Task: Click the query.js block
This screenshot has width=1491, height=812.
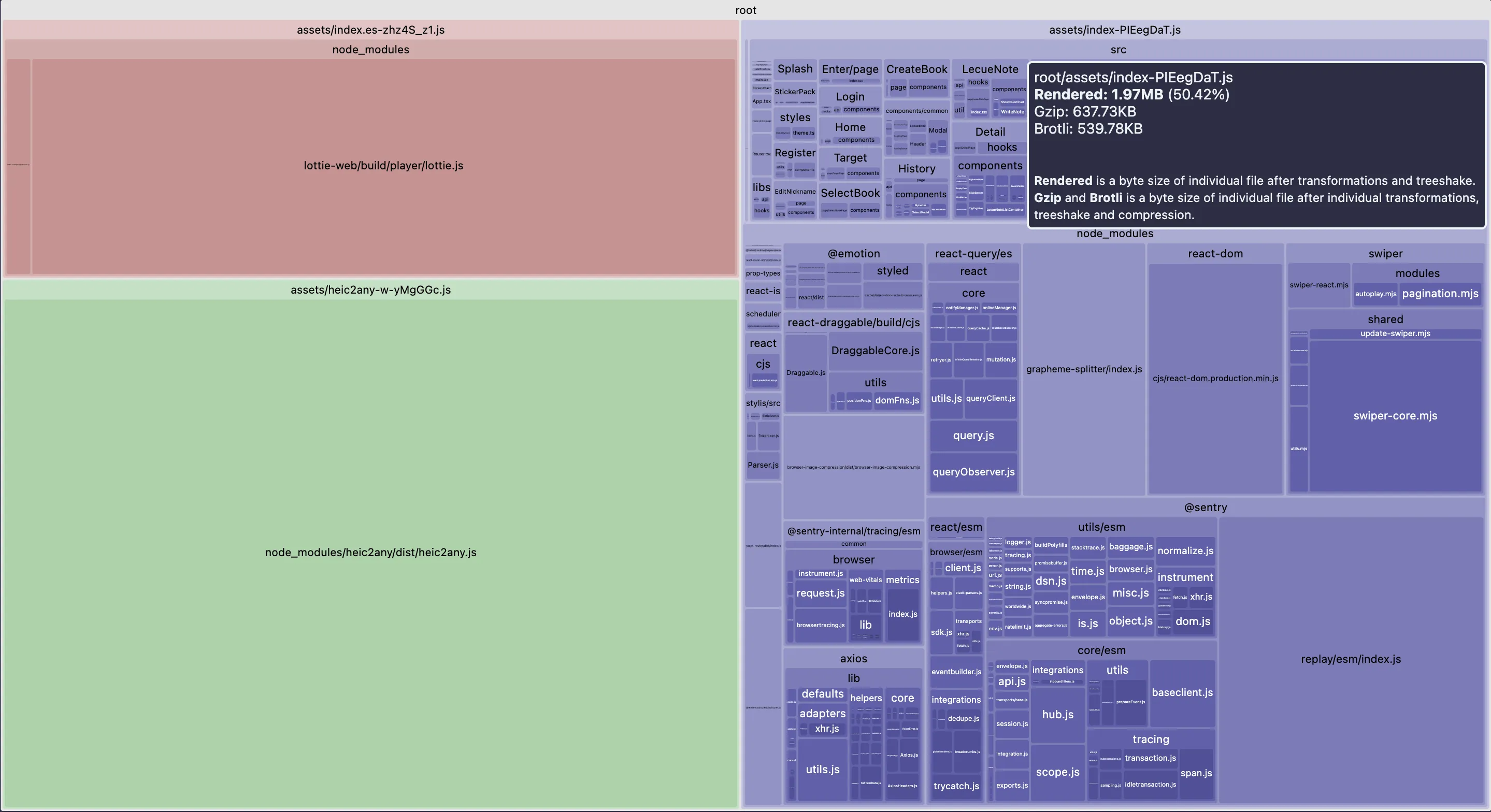Action: click(x=973, y=436)
